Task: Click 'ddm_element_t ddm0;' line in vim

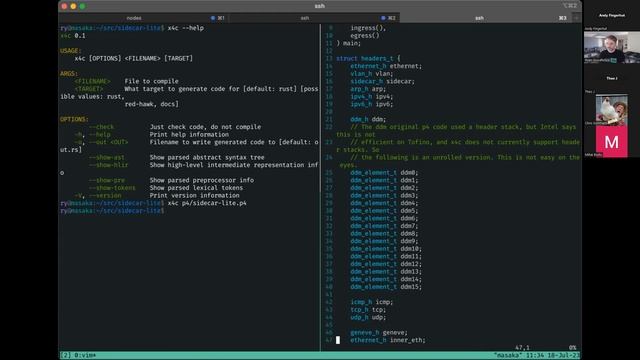Action: 384,173
